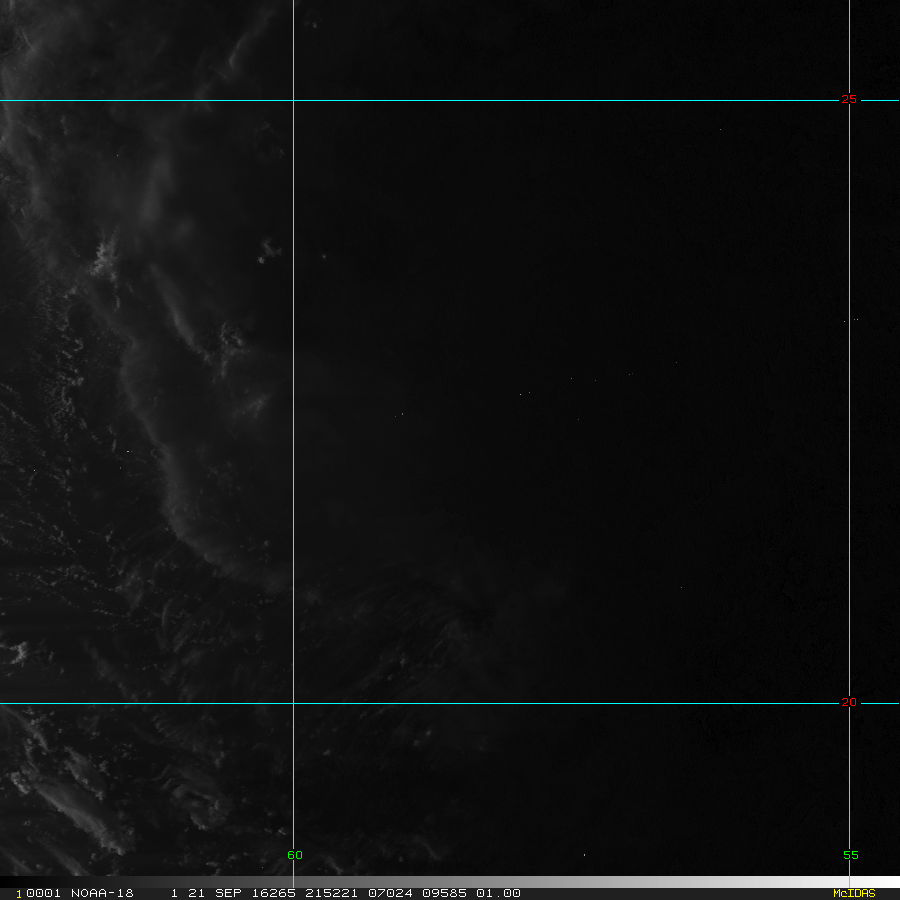This screenshot has height=900, width=900.
Task: Click the 215221 time value
Action: point(331,893)
